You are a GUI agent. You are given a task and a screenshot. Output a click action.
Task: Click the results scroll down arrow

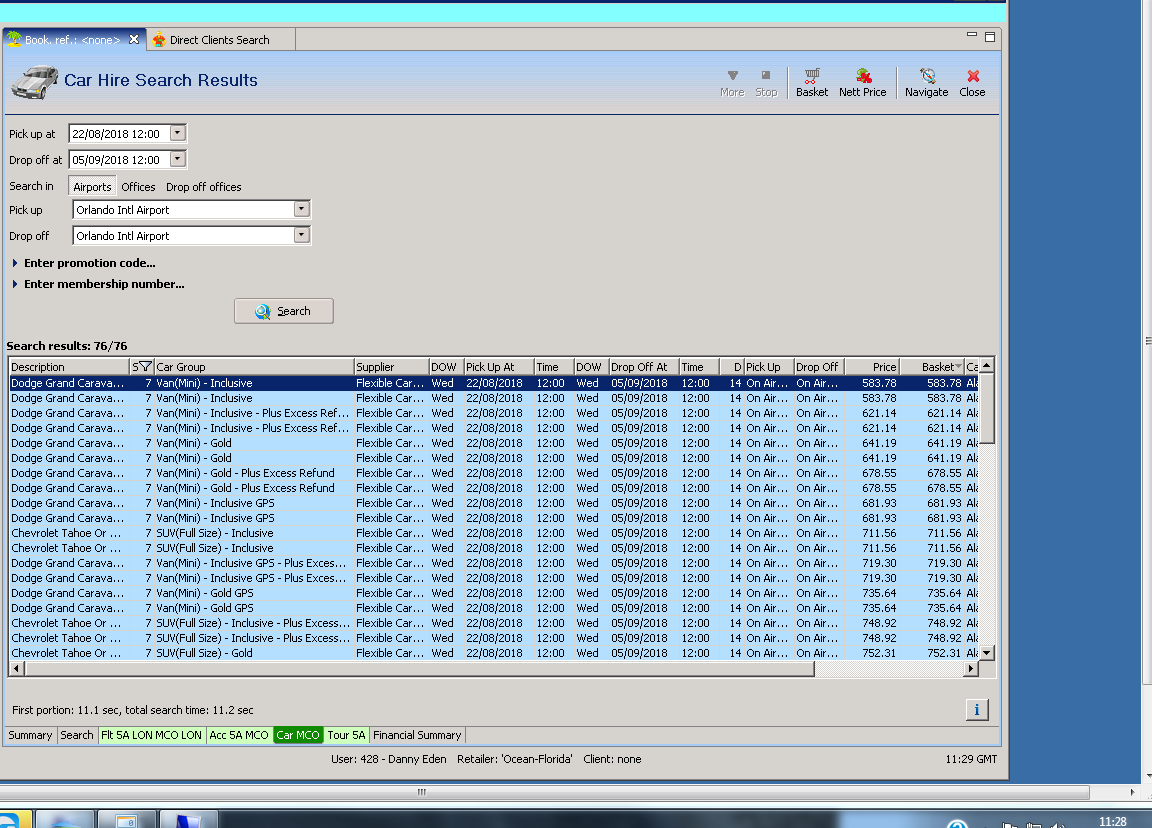987,652
